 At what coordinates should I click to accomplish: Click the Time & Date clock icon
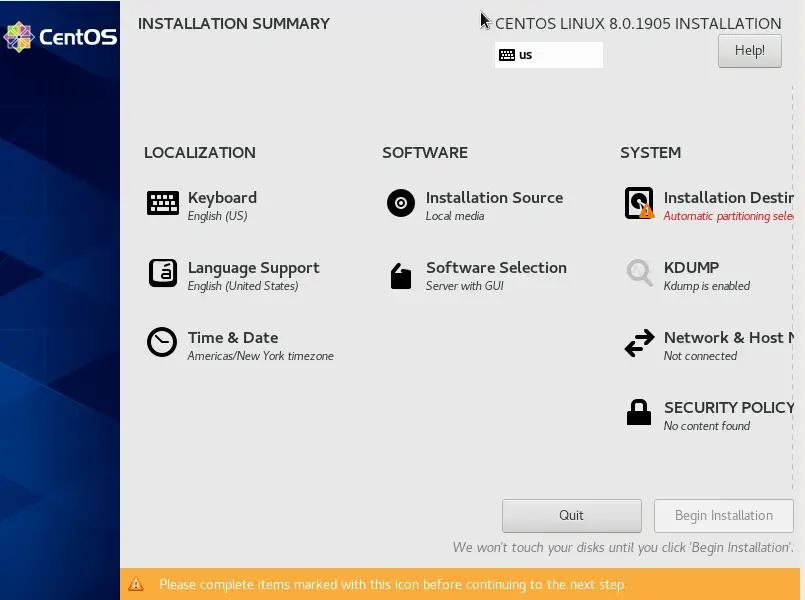pos(162,342)
